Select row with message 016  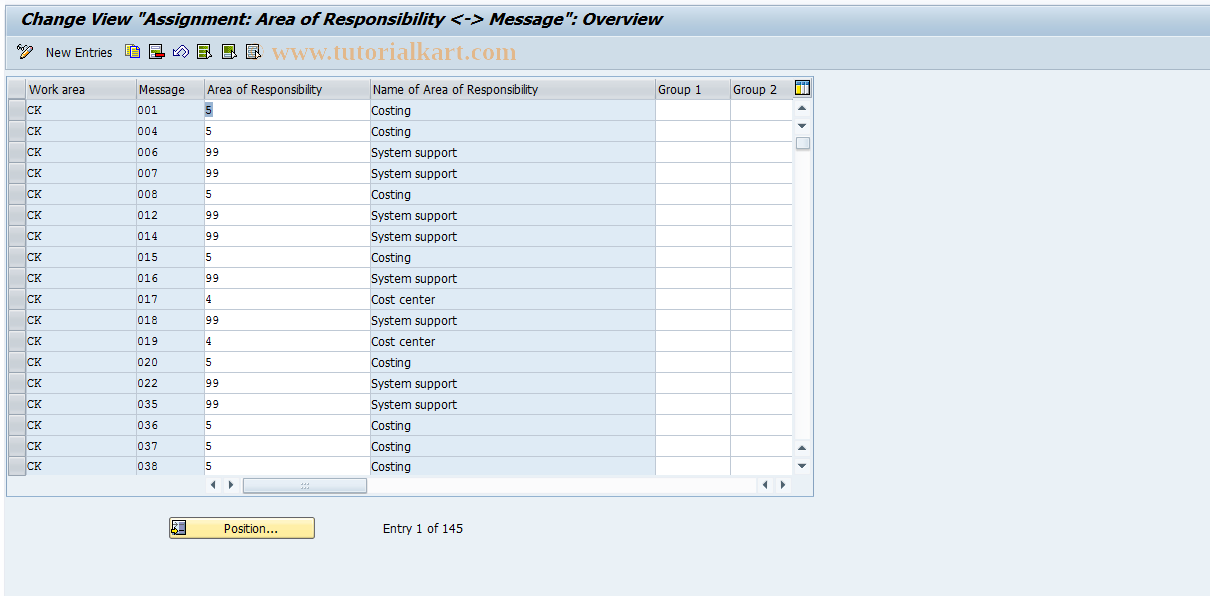coord(17,278)
